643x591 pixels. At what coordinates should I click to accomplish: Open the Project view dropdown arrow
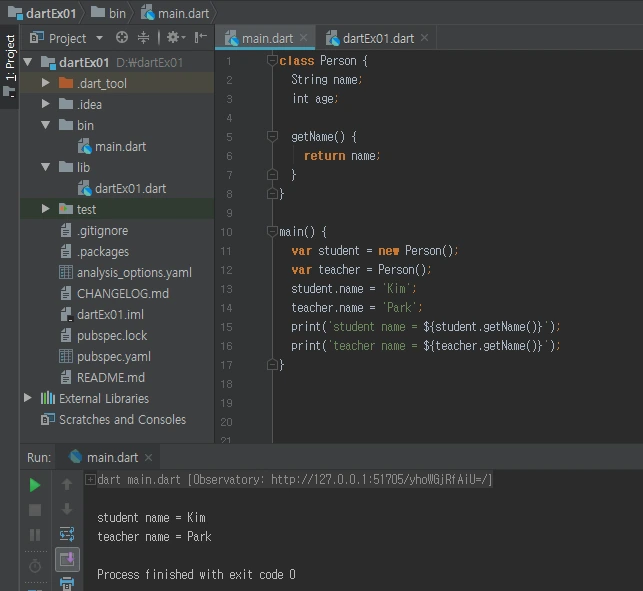click(x=99, y=38)
